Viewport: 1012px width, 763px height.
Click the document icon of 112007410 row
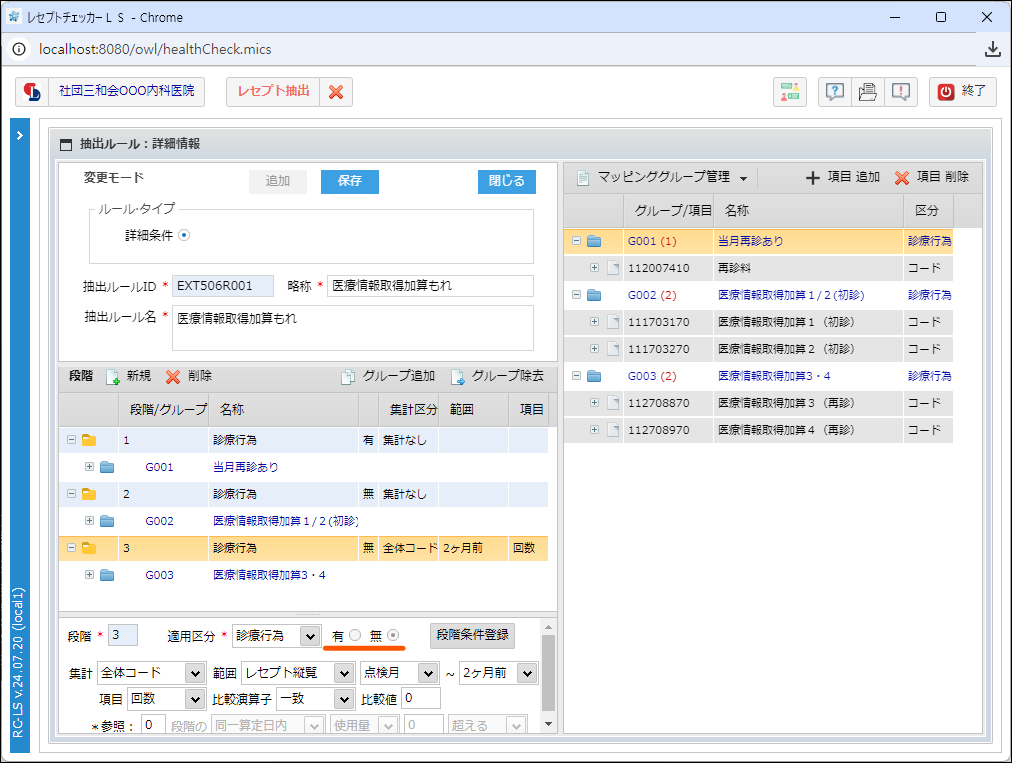click(x=613, y=268)
